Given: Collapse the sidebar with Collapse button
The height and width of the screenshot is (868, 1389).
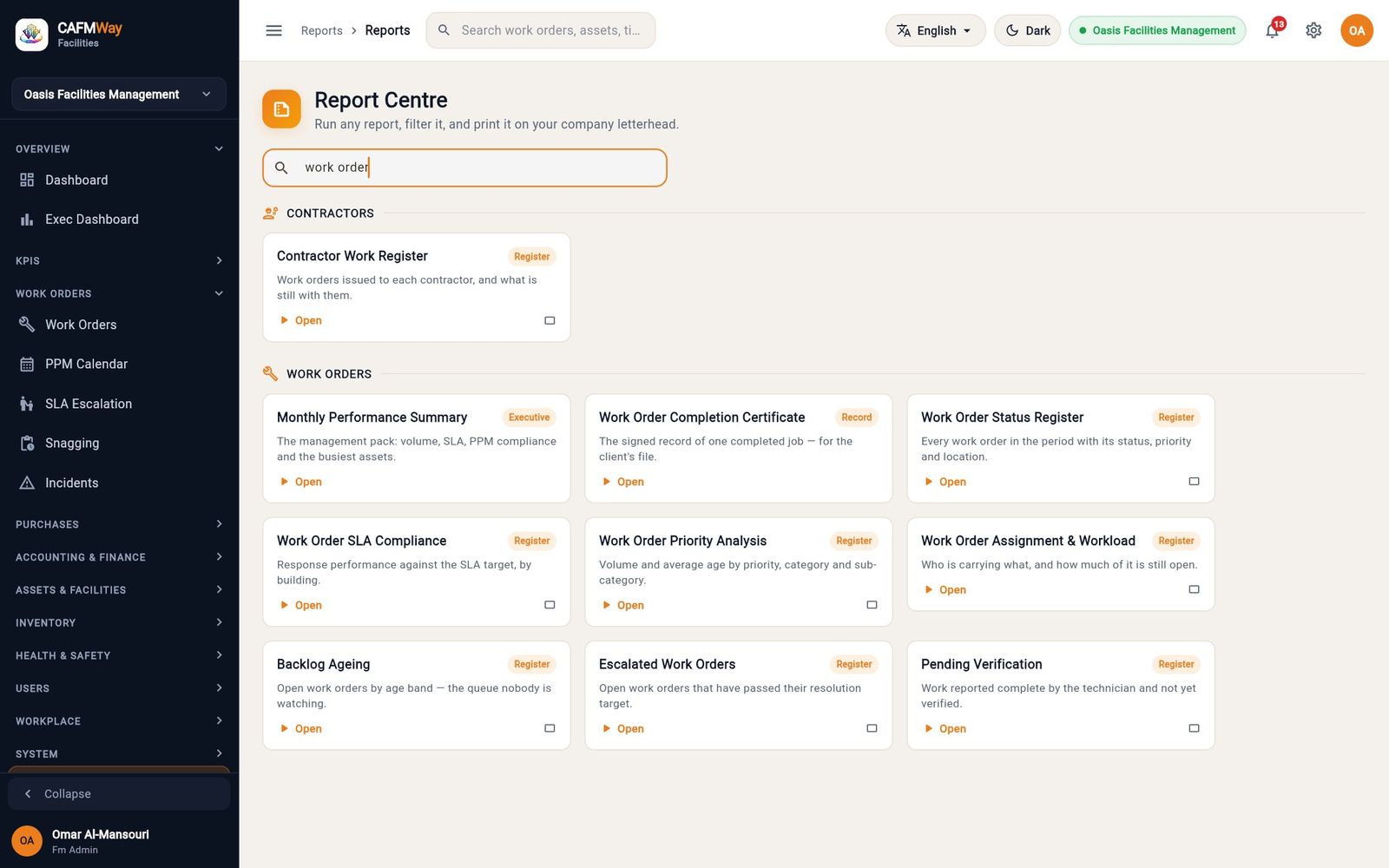Looking at the screenshot, I should [x=119, y=794].
